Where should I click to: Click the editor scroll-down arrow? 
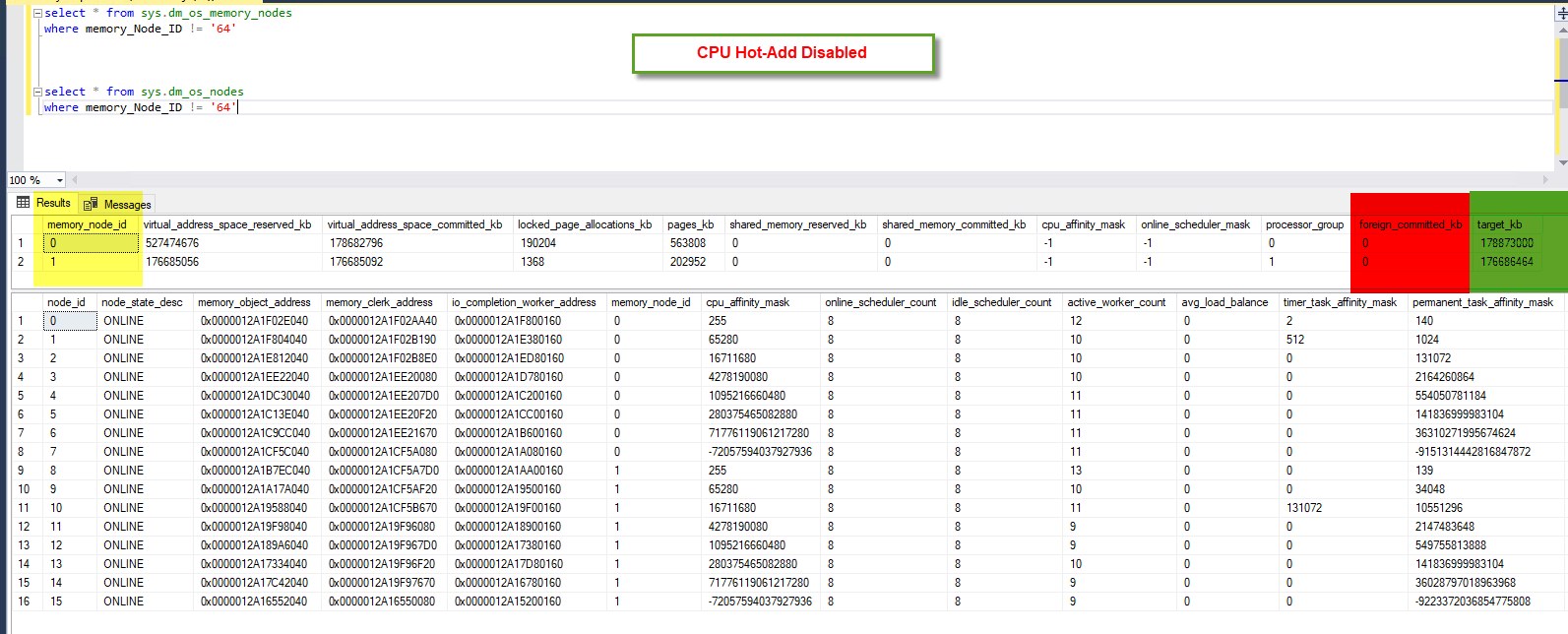pos(1562,162)
